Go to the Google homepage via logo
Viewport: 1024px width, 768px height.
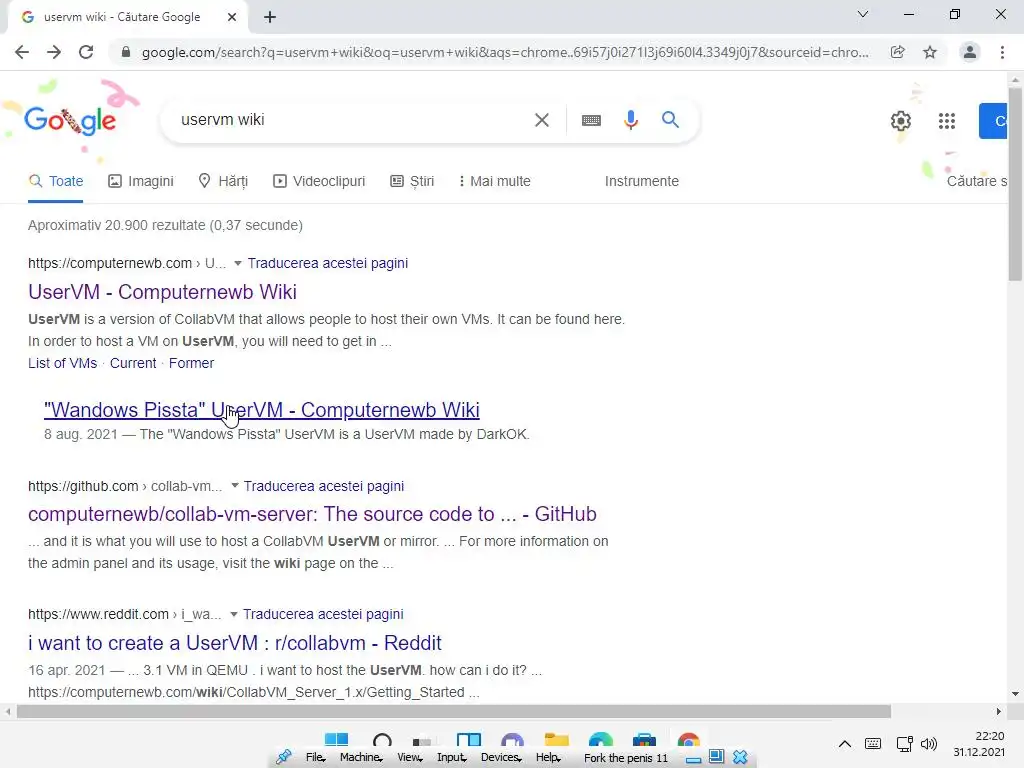[70, 120]
